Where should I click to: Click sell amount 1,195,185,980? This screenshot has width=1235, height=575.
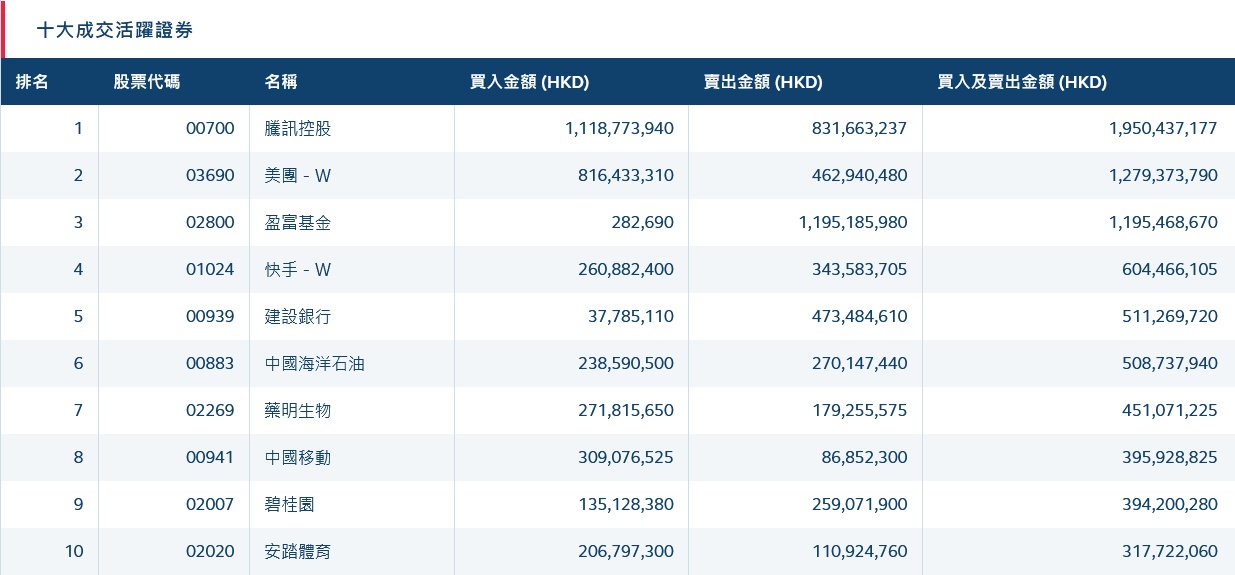click(x=853, y=222)
